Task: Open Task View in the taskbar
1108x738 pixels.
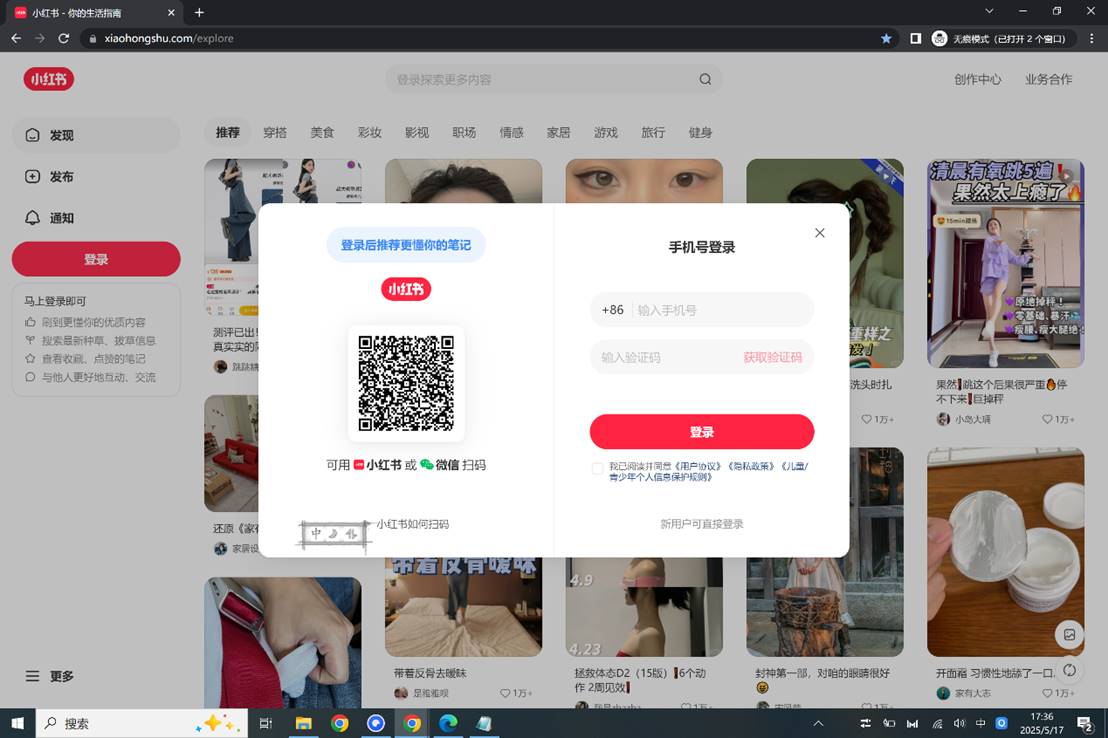Action: tap(266, 723)
